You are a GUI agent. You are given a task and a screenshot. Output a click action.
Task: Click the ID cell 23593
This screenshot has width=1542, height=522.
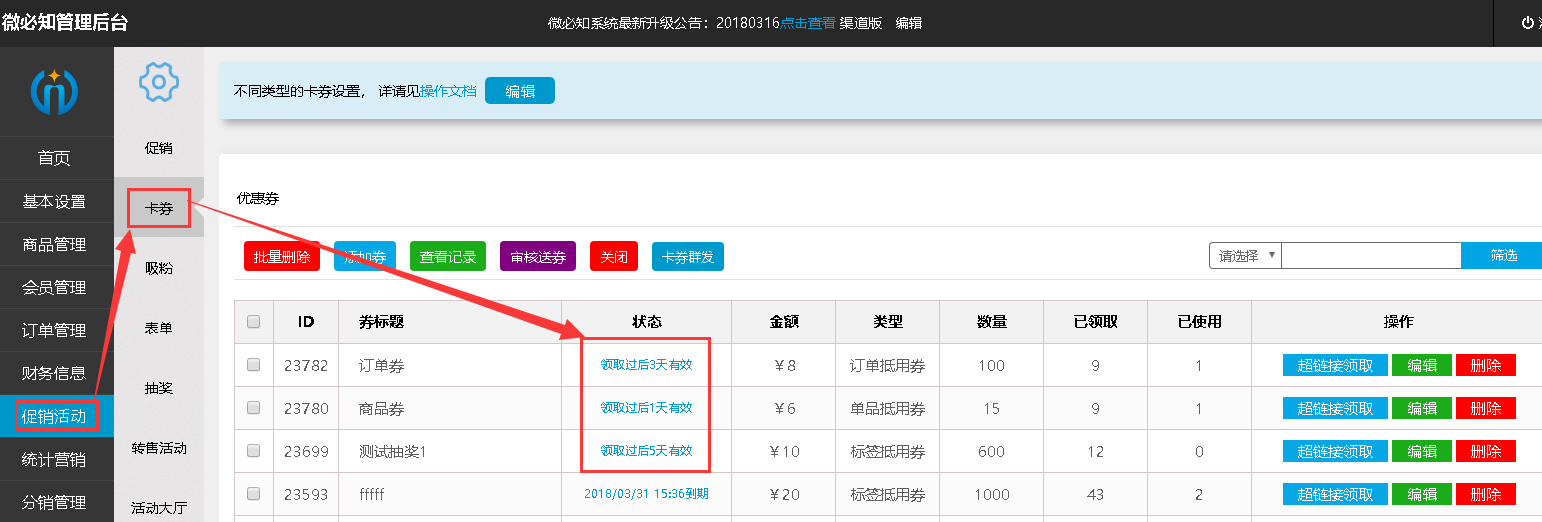point(306,494)
